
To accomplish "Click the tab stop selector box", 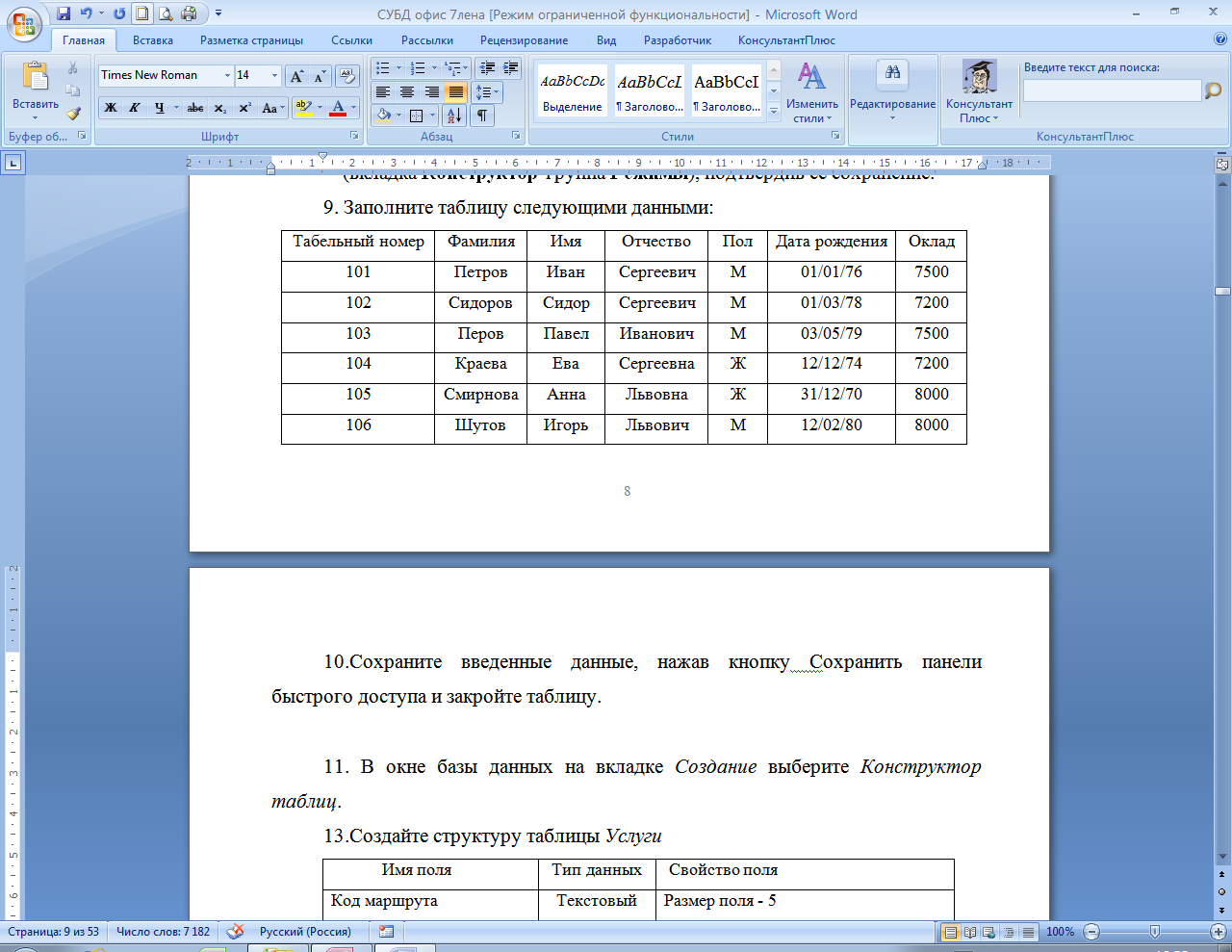I will pyautogui.click(x=13, y=164).
